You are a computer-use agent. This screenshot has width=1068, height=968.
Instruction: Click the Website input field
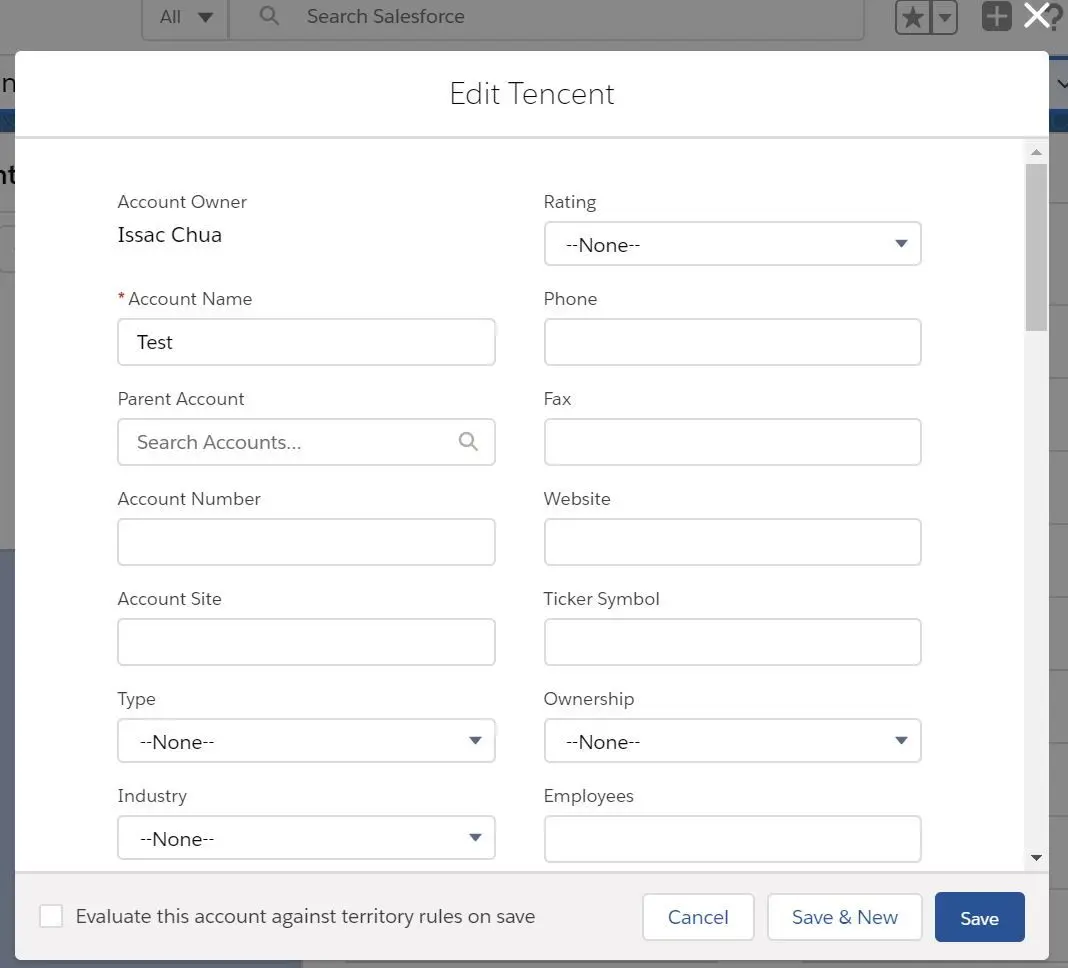(x=732, y=542)
